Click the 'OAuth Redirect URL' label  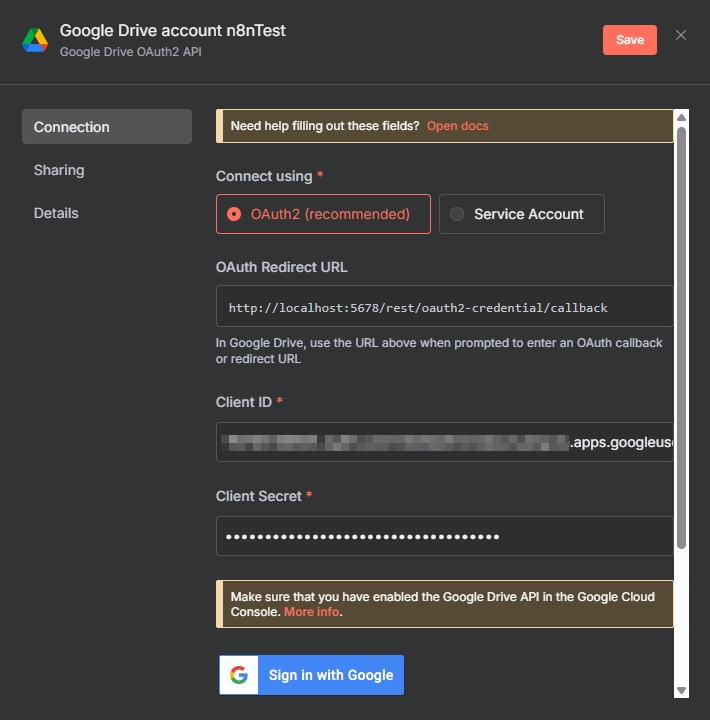[x=282, y=267]
